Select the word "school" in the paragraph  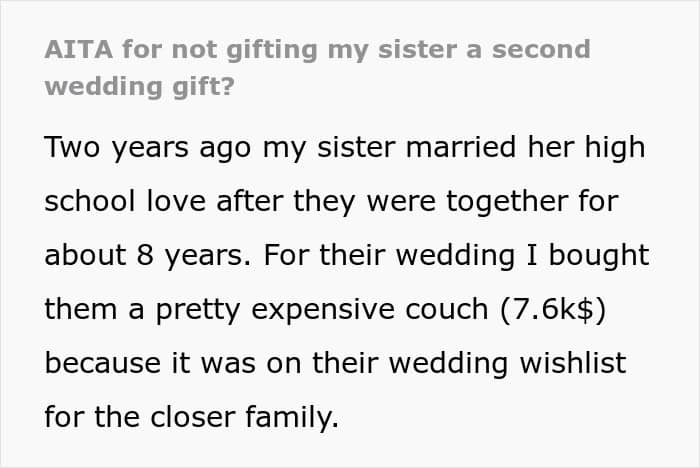[90, 201]
